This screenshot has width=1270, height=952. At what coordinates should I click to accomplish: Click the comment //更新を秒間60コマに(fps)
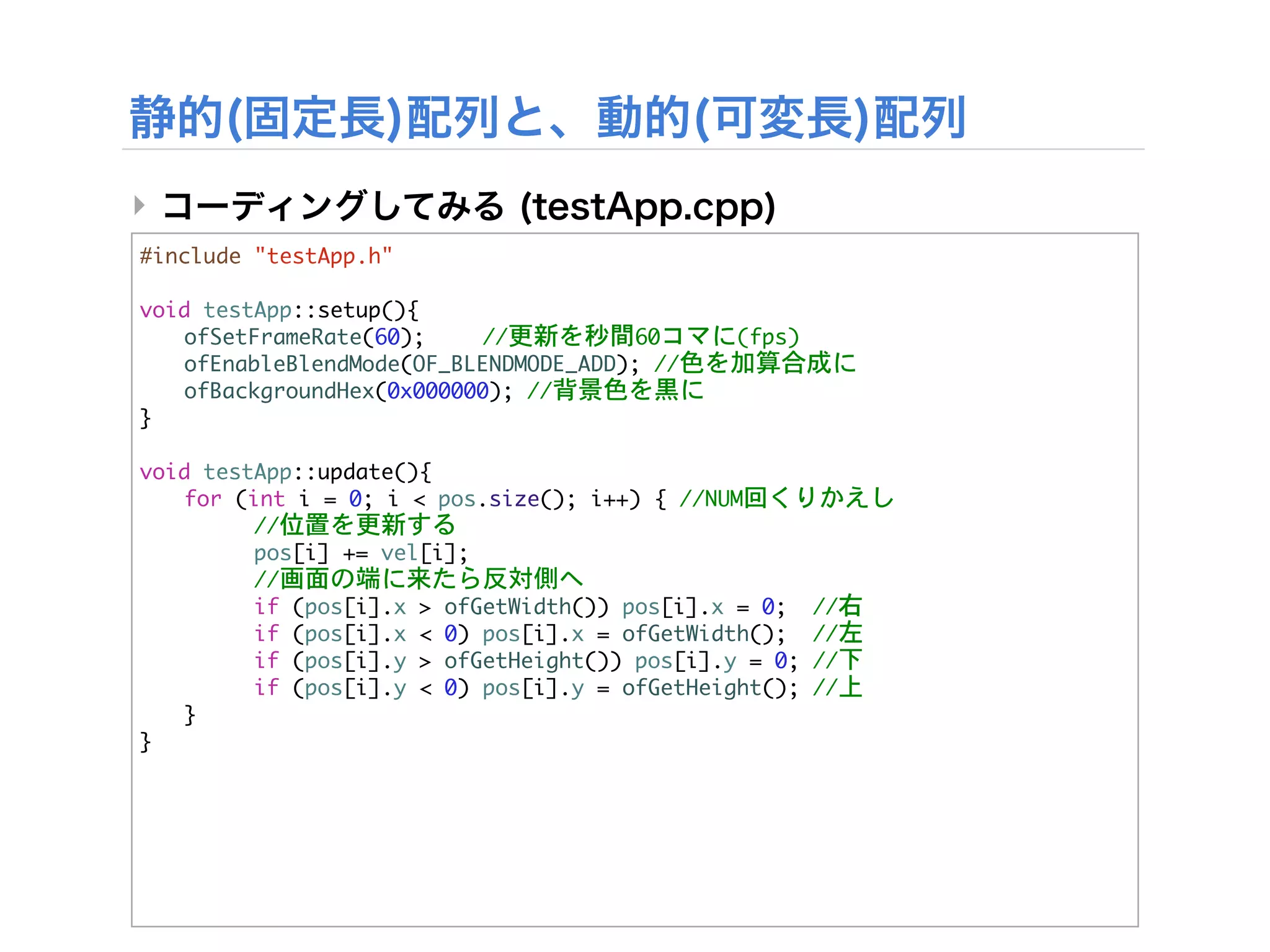(x=641, y=337)
